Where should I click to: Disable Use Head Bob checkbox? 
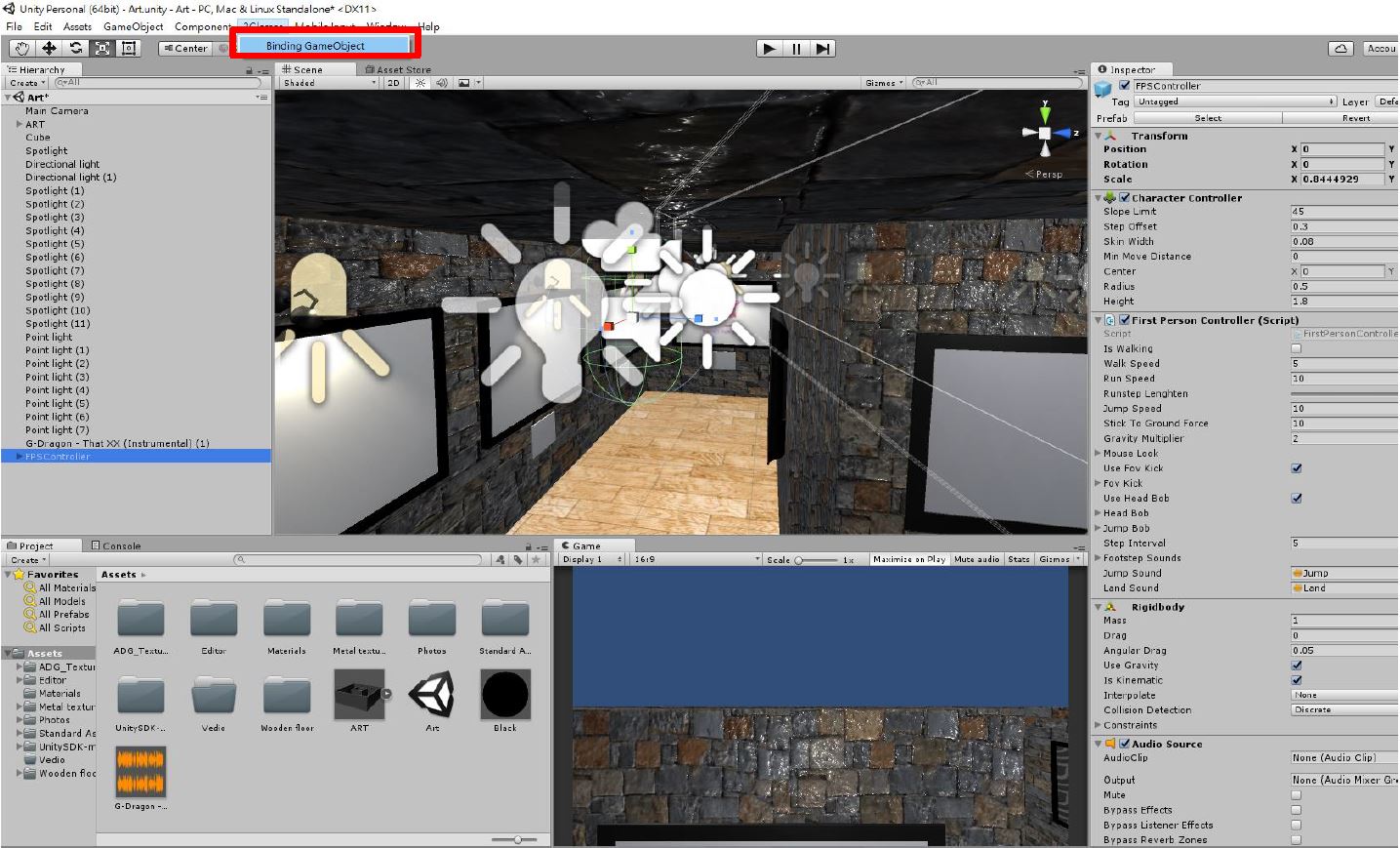tap(1297, 498)
